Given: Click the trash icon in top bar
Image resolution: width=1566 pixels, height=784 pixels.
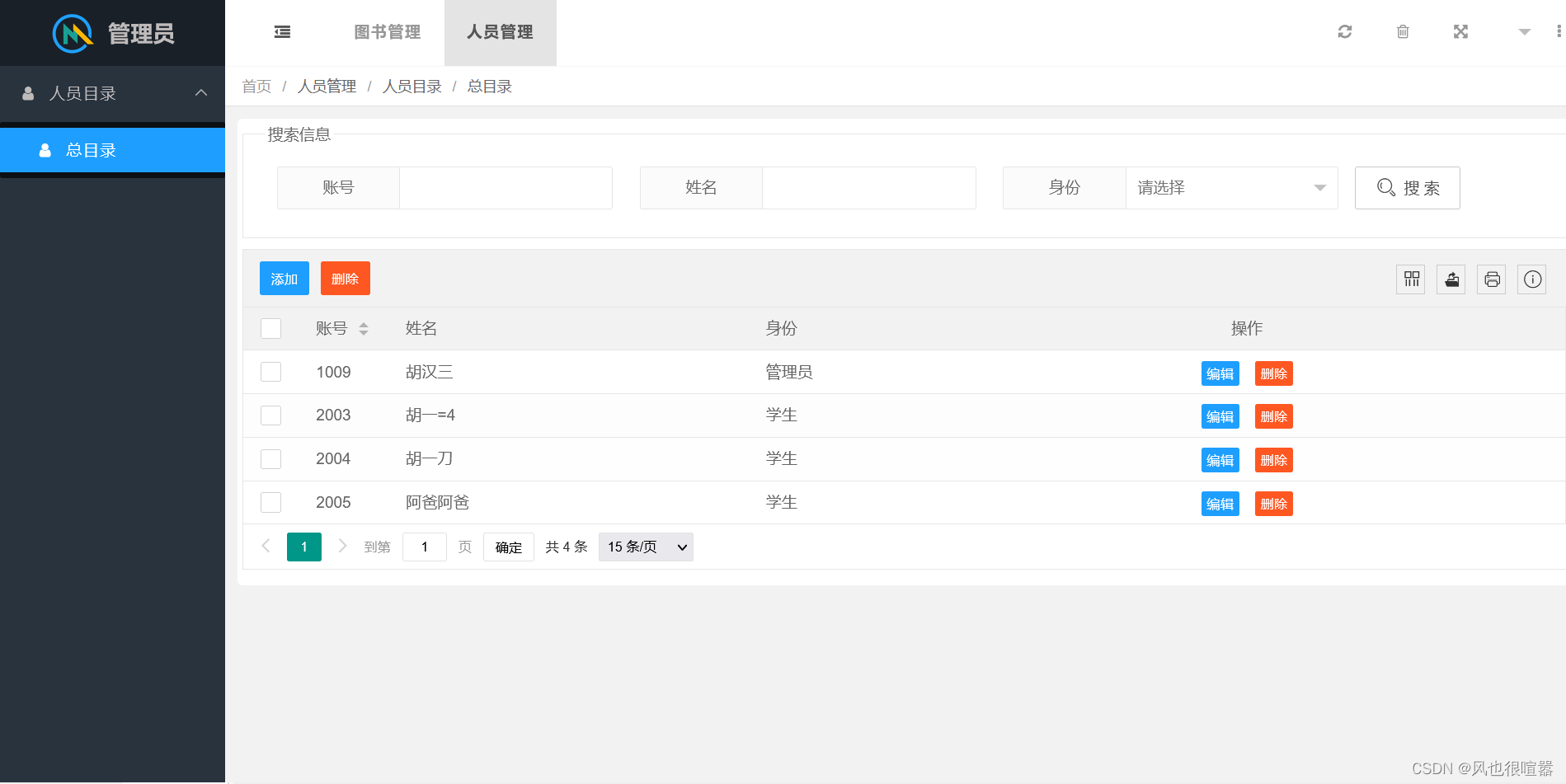Looking at the screenshot, I should [1403, 31].
